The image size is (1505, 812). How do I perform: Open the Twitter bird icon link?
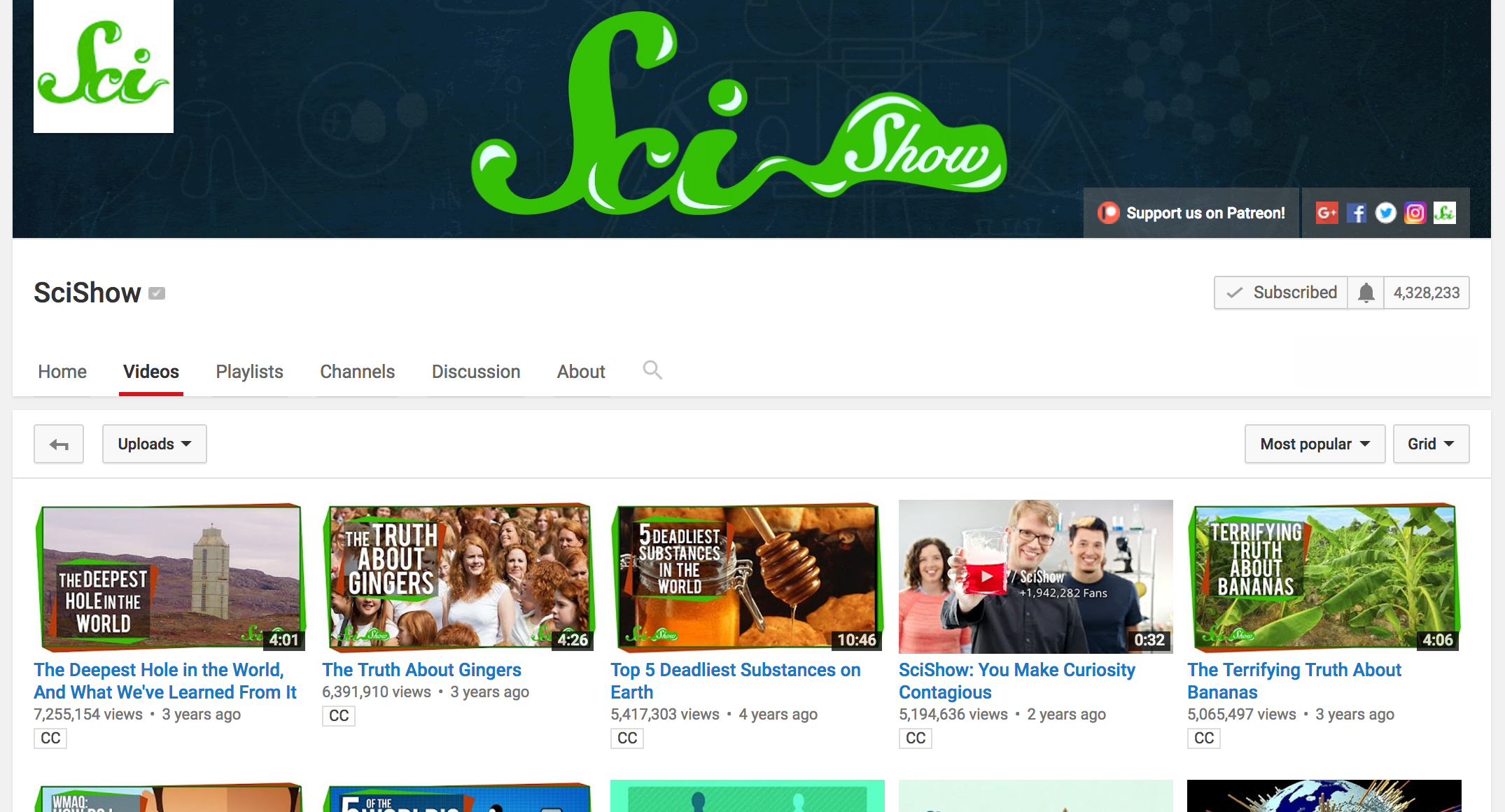tap(1385, 213)
